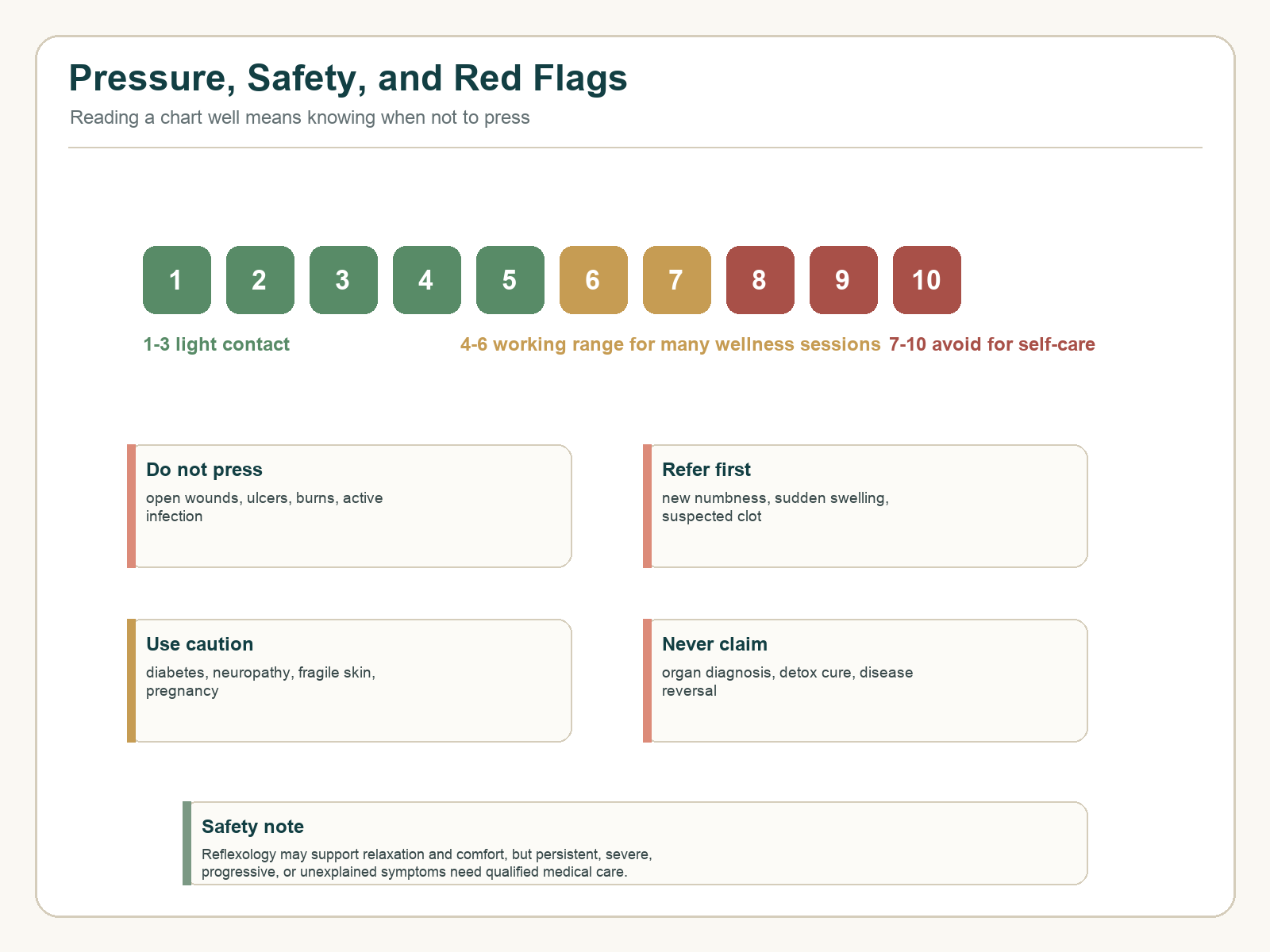1270x952 pixels.
Task: Click the 'Safety note' panel
Action: point(635,843)
